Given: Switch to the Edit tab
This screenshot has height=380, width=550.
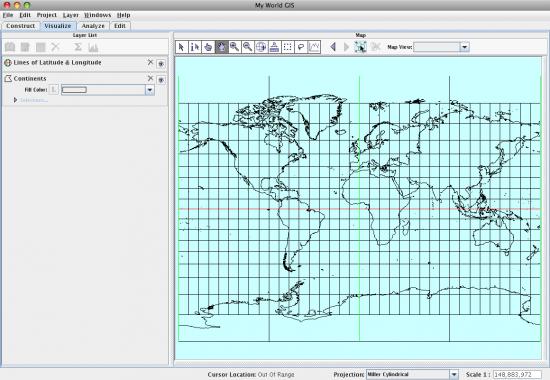Looking at the screenshot, I should click(x=120, y=26).
